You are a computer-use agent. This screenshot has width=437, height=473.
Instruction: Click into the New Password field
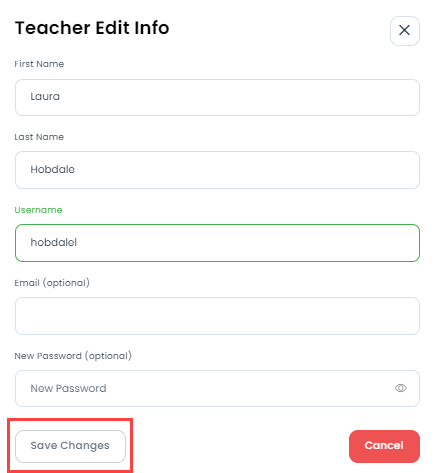[x=217, y=388]
